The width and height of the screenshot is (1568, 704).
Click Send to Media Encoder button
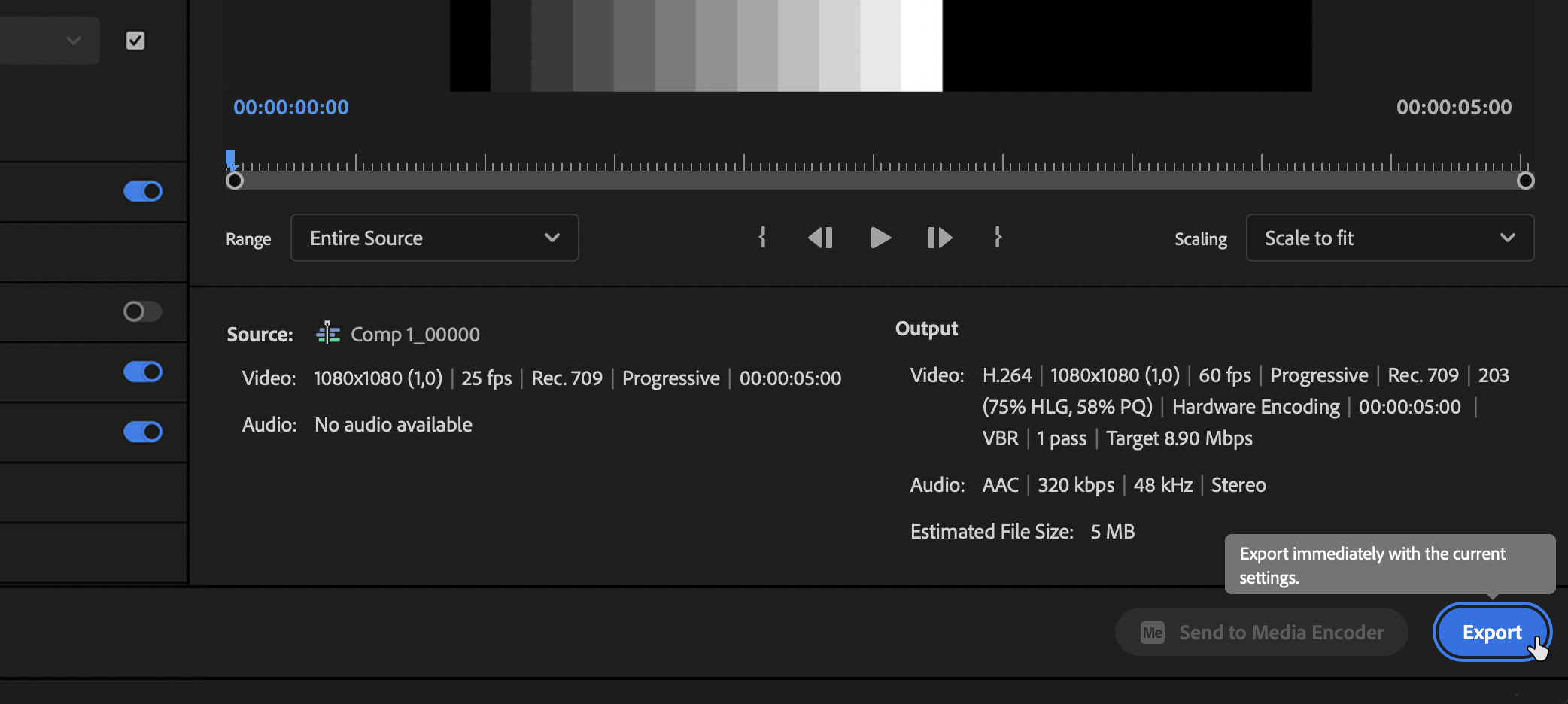(1262, 633)
